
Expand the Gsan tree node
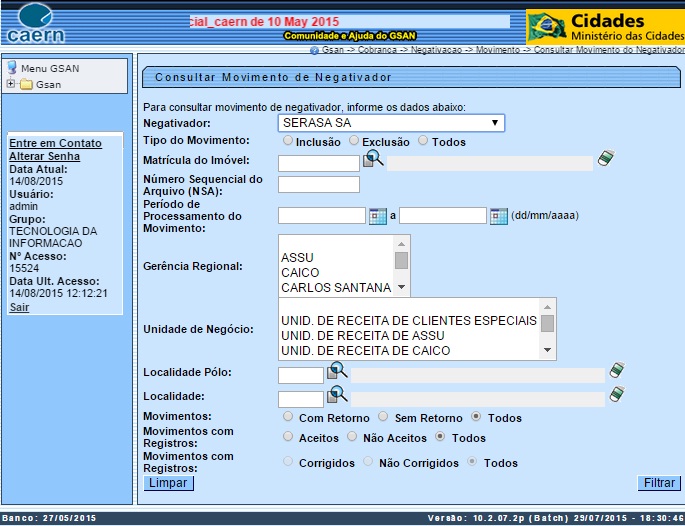coord(12,84)
